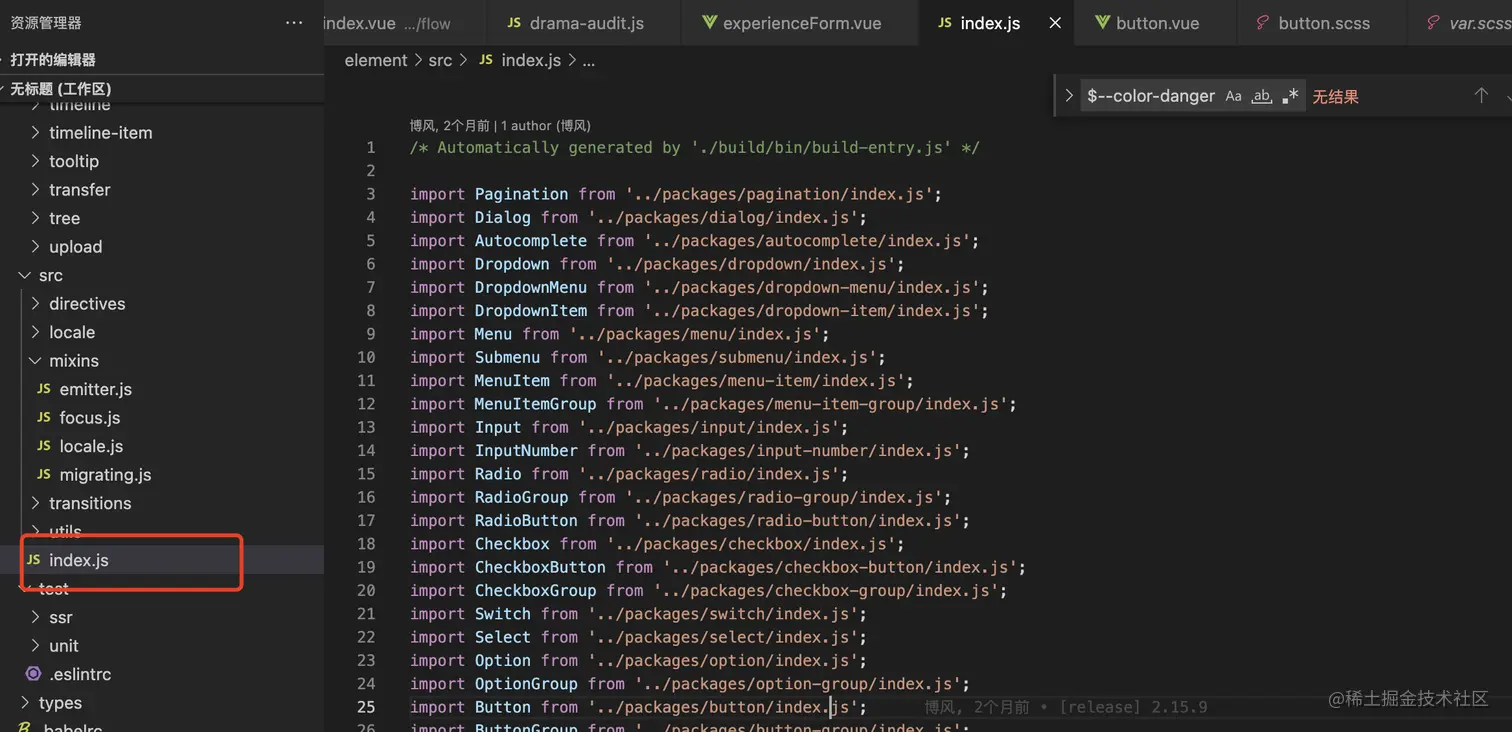The image size is (1512, 732).
Task: Click the JS icon beside focus.js
Action: click(x=43, y=417)
